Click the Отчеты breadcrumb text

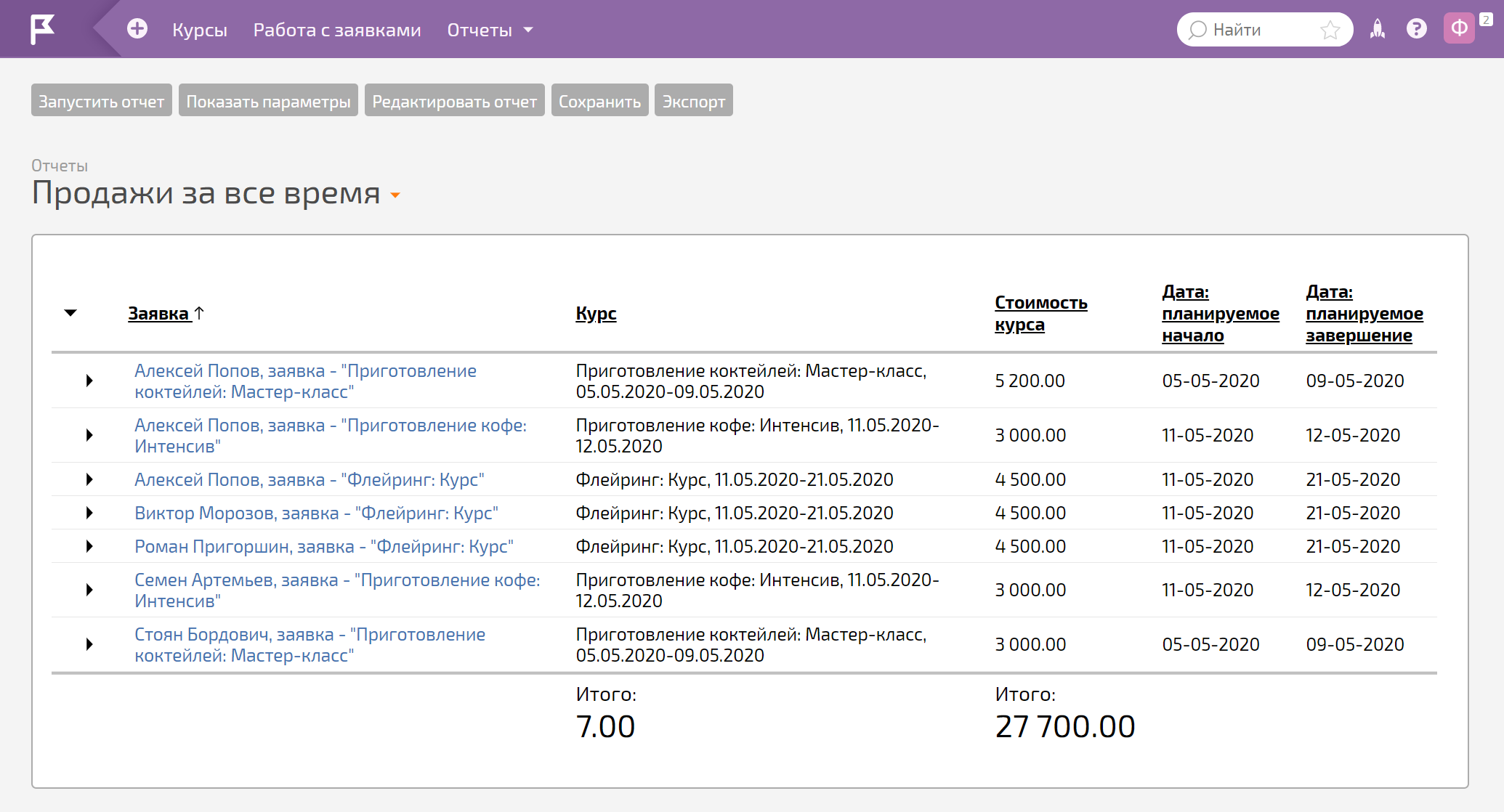click(60, 166)
